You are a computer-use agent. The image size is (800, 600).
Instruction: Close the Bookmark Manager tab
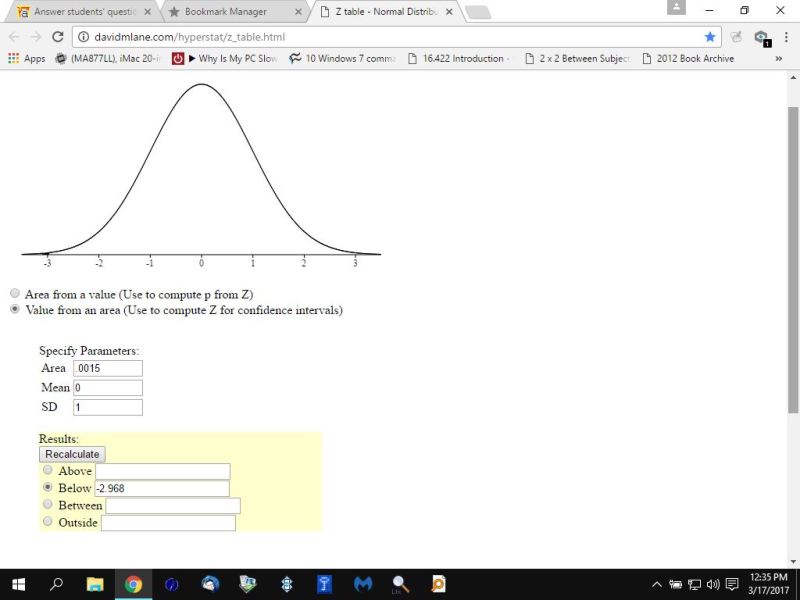click(298, 12)
